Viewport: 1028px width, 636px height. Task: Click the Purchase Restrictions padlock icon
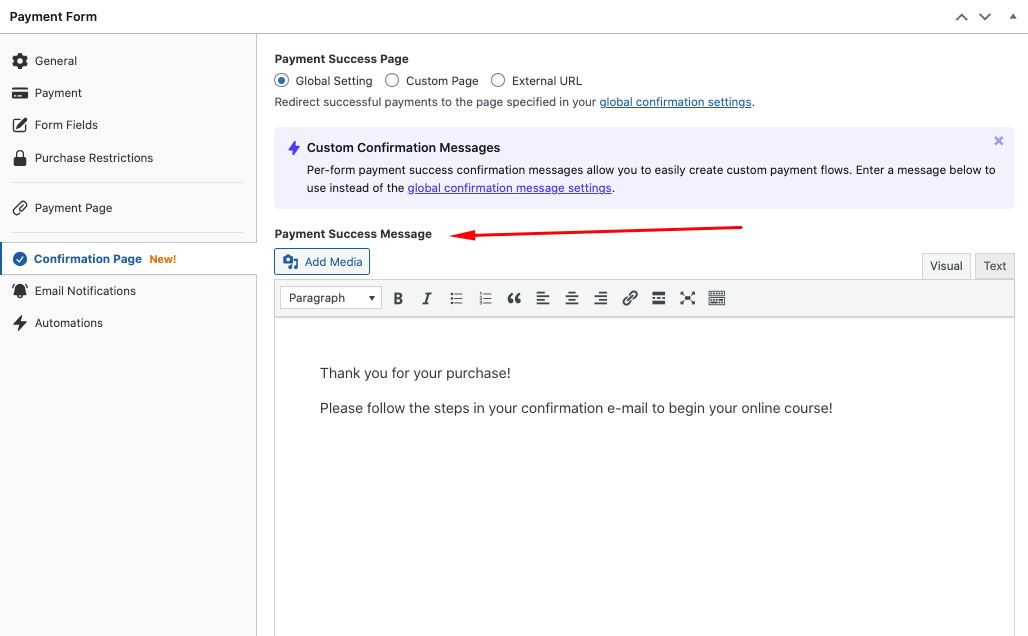point(20,158)
